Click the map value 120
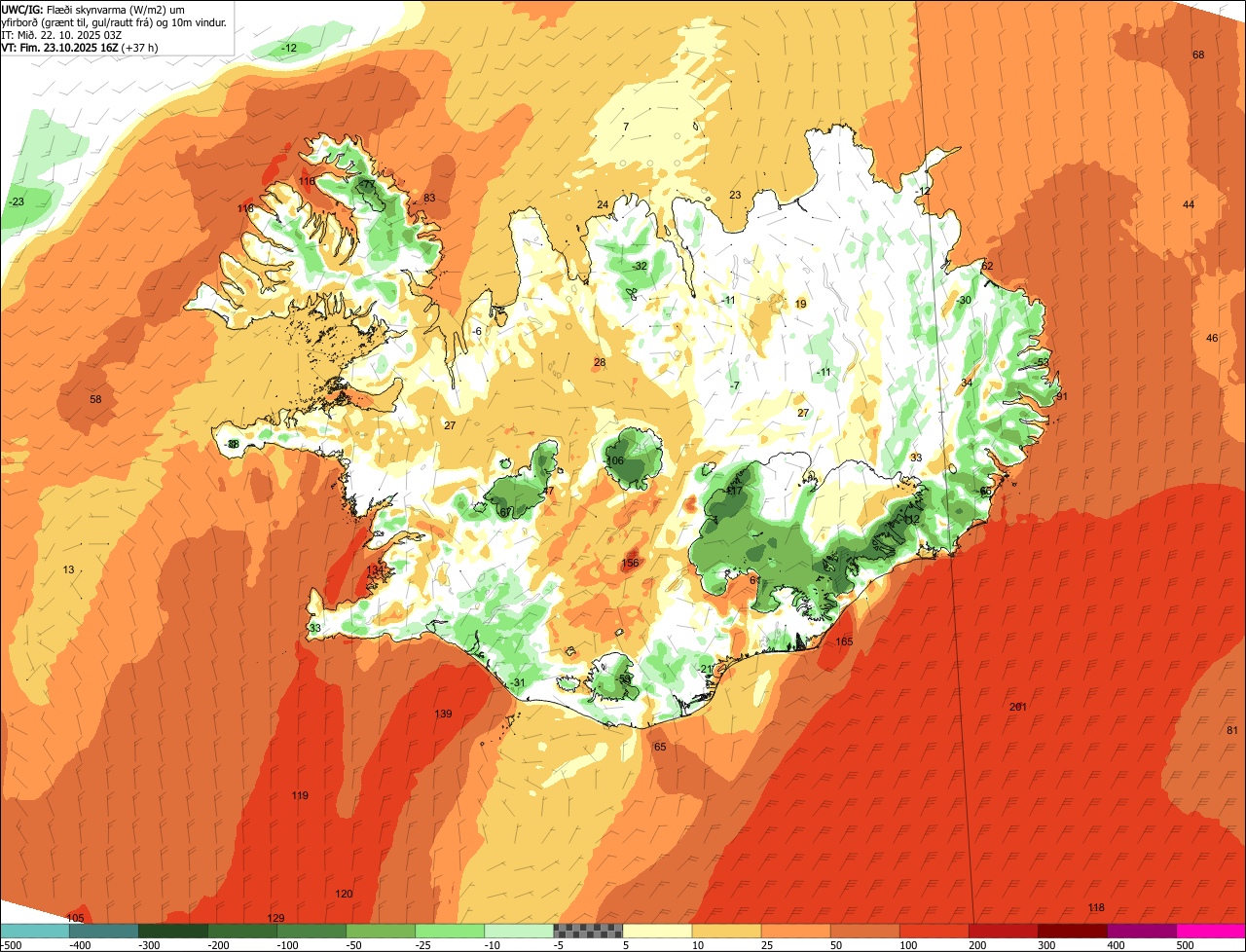The width and height of the screenshot is (1246, 952). [x=344, y=894]
